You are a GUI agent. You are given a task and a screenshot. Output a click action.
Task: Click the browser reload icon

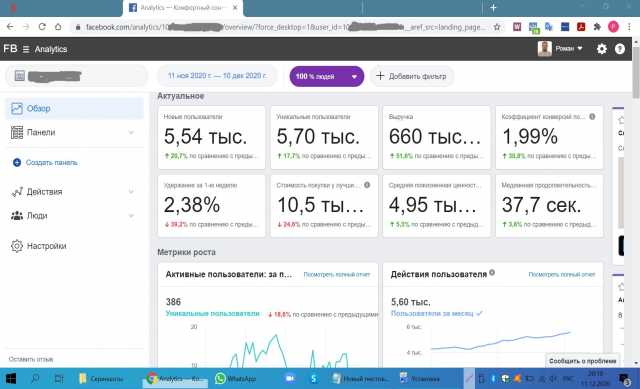pos(42,27)
